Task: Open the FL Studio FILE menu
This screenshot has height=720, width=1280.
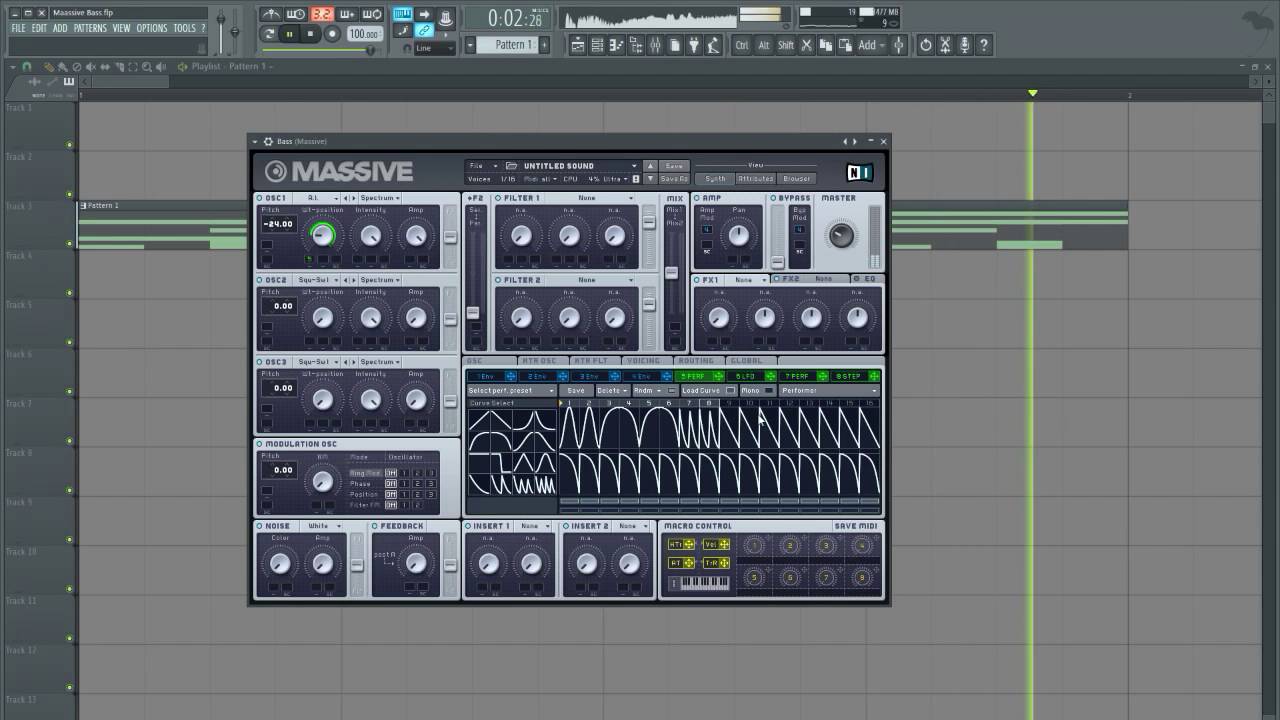Action: [18, 28]
